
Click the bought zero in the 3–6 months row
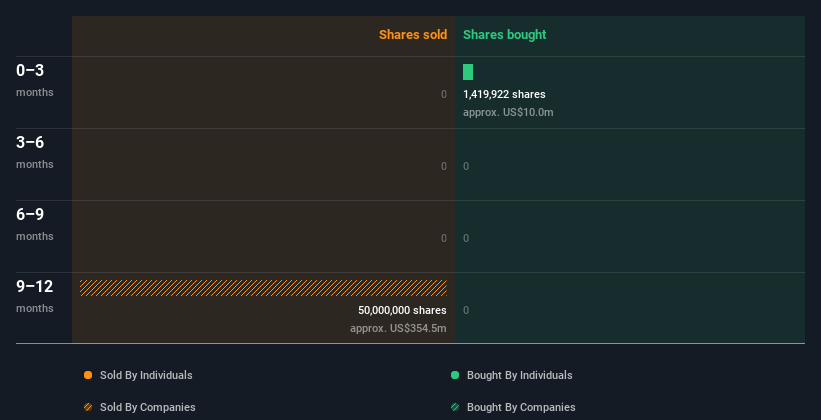point(466,167)
